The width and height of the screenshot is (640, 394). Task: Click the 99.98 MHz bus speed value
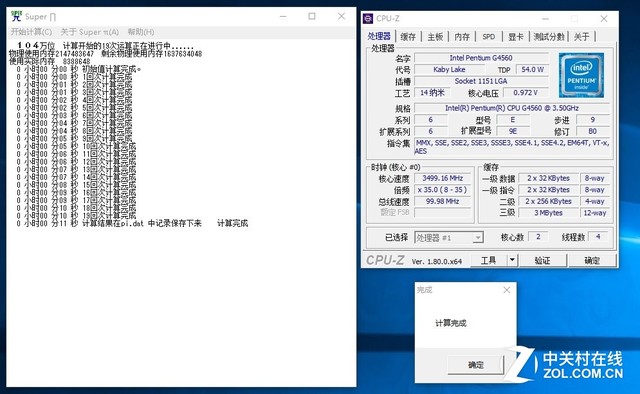coord(442,201)
